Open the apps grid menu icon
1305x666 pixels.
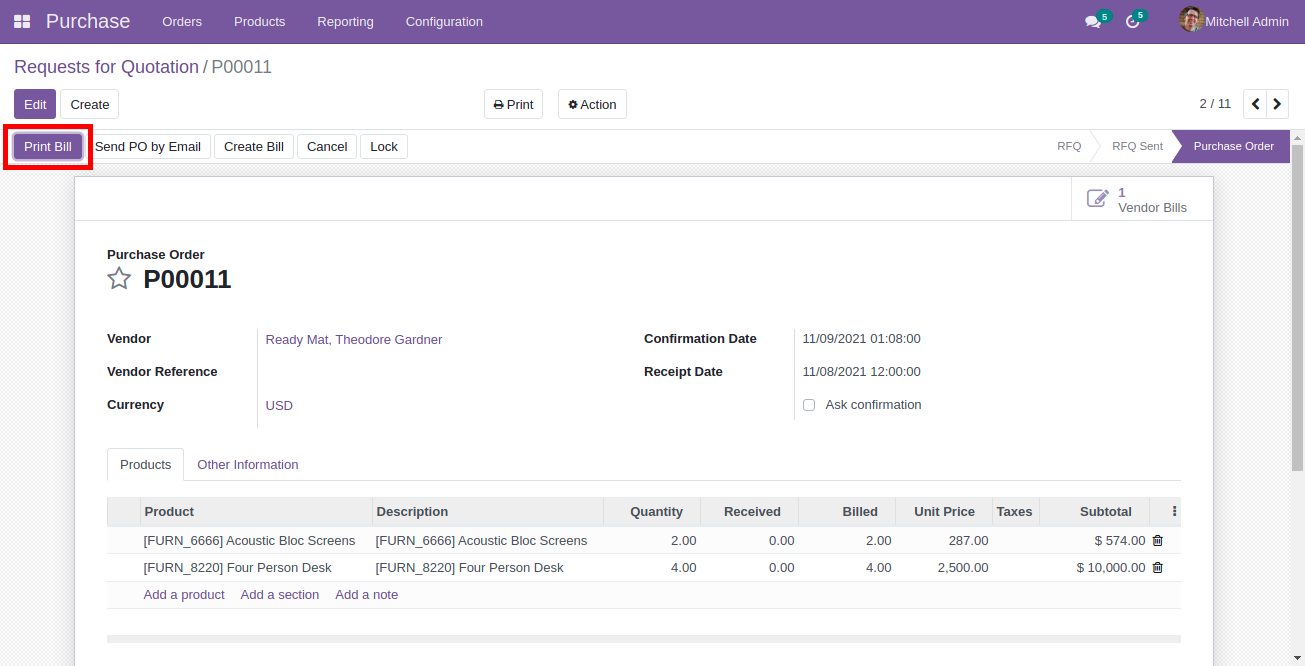[x=22, y=21]
